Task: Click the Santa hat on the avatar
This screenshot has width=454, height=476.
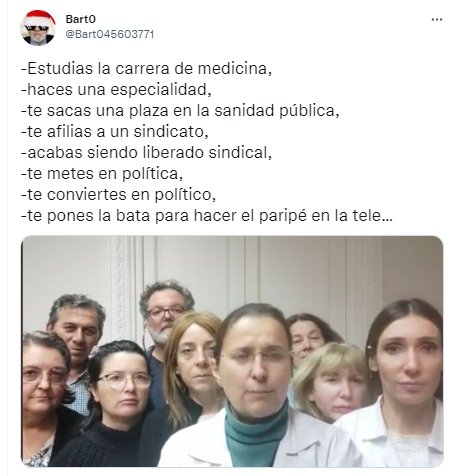Action: click(x=40, y=17)
